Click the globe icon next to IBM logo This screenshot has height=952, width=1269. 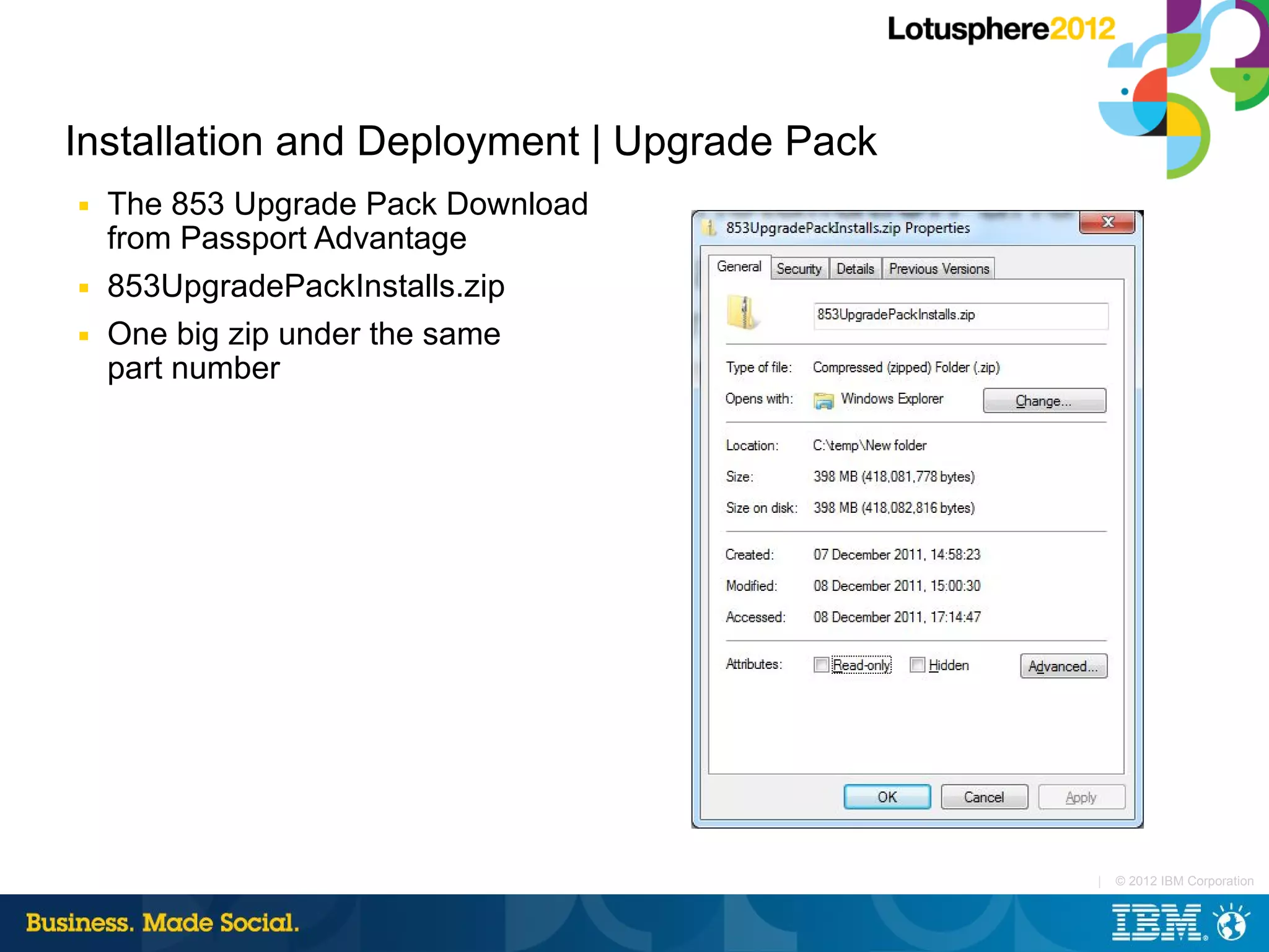point(1231,922)
